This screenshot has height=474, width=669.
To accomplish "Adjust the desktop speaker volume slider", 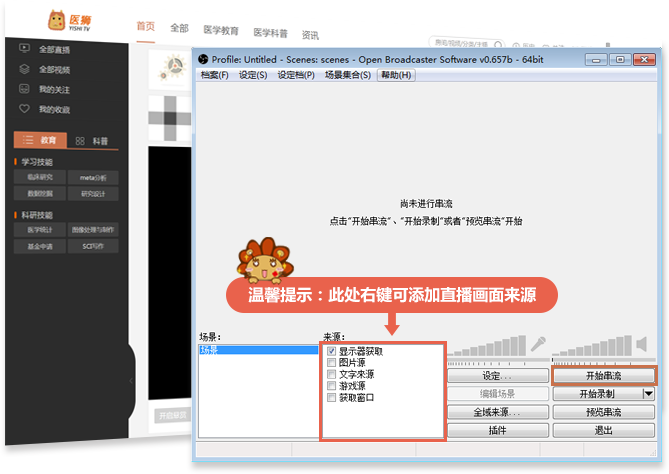I will coord(603,361).
